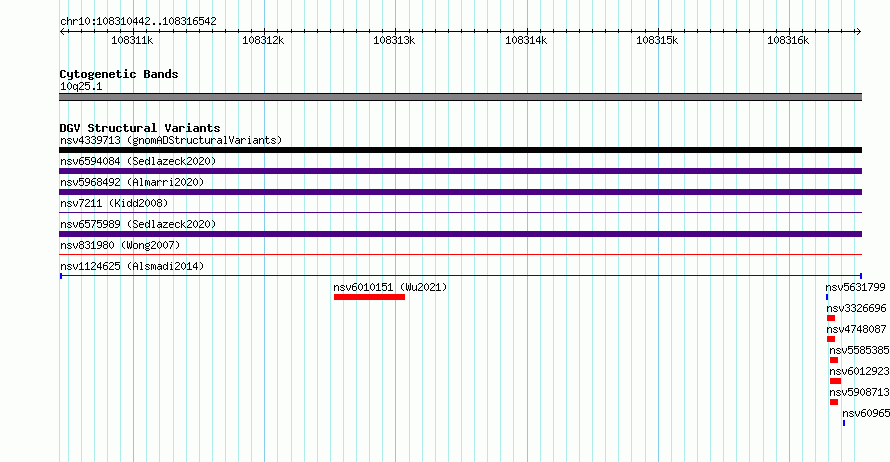Click the purple bar of nsv6594084
The height and width of the screenshot is (462, 890).
click(x=460, y=171)
